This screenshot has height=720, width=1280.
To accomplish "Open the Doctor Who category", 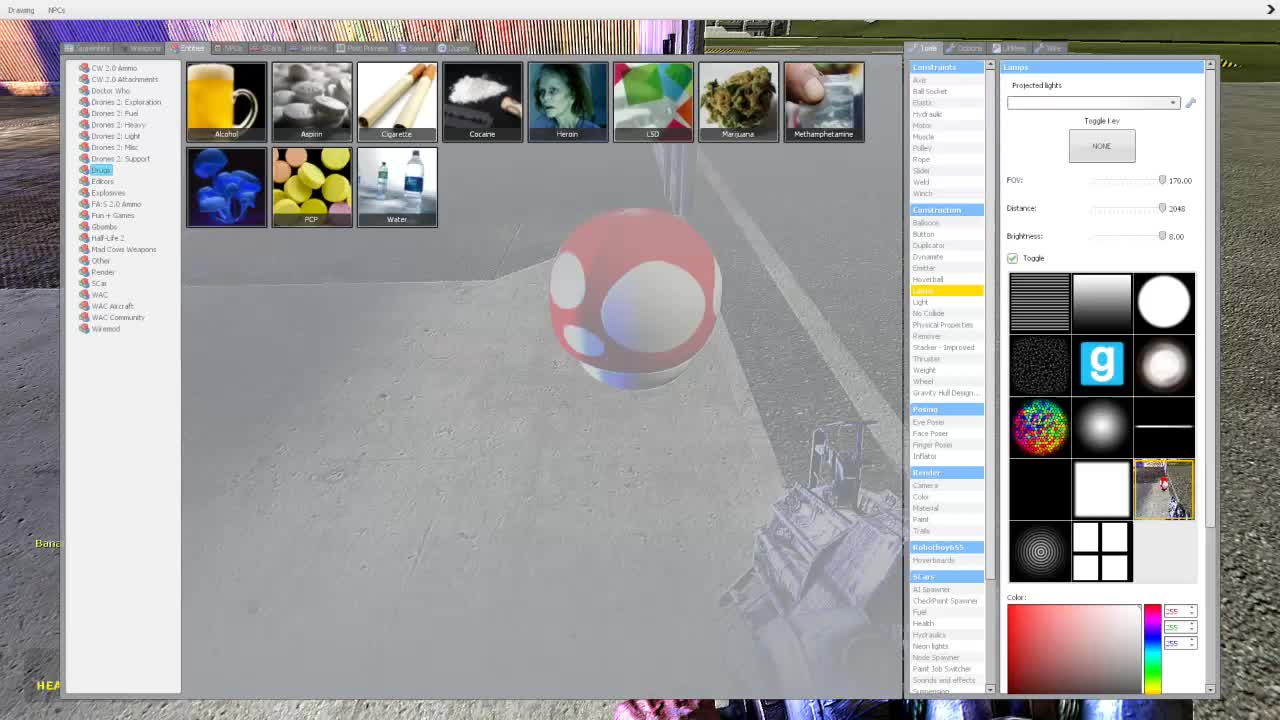I will (x=110, y=91).
